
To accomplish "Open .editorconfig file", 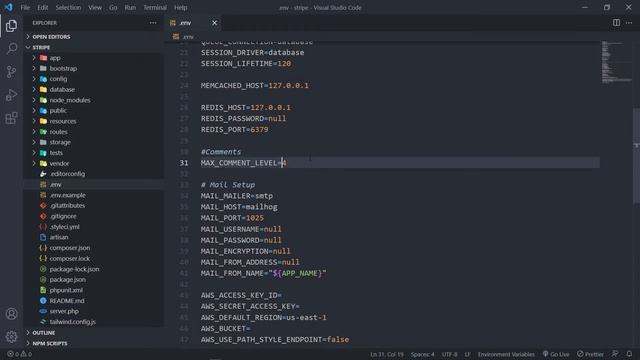I will (94, 174).
